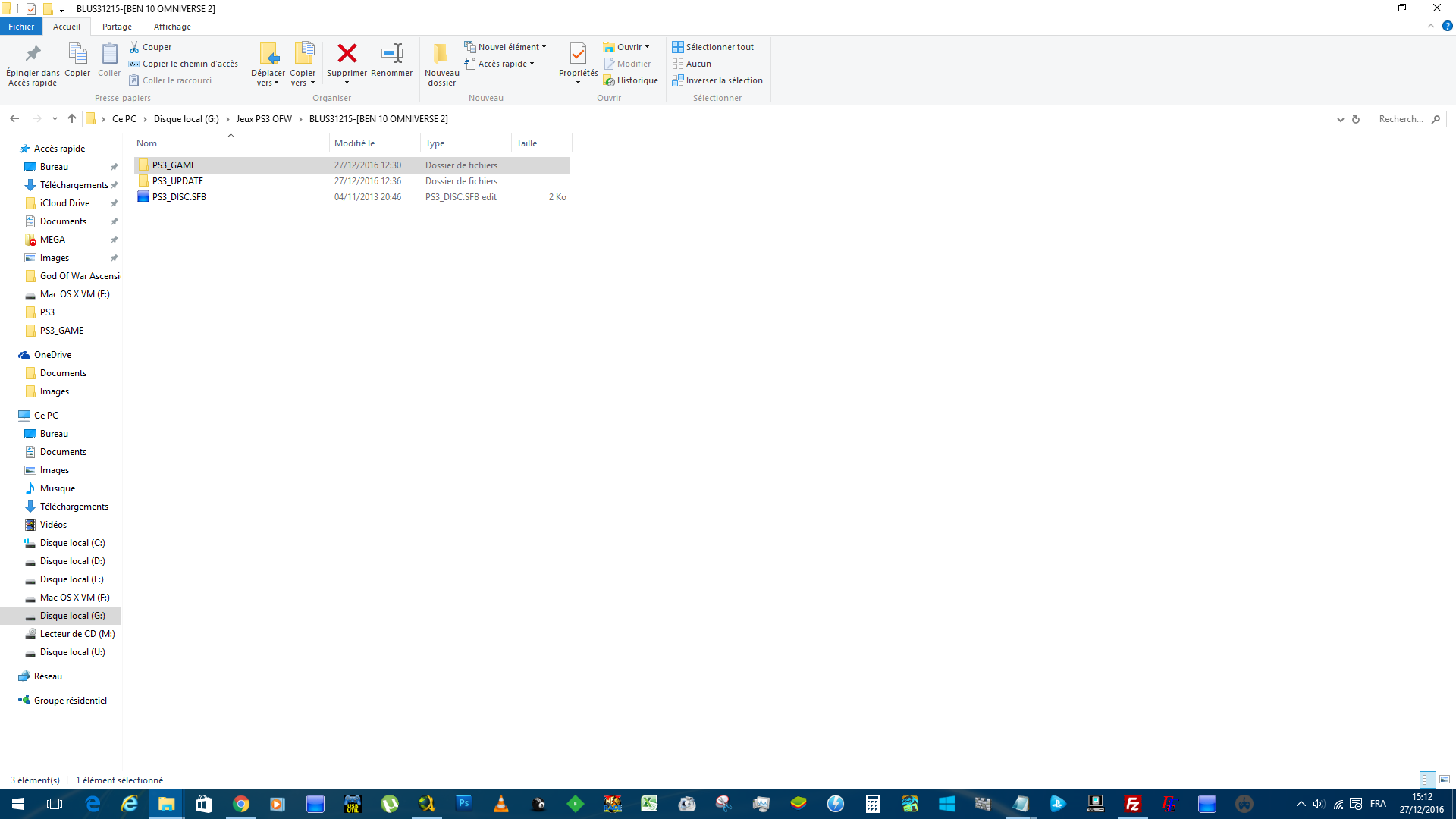Switch to the details view layout icon

pos(1428,780)
